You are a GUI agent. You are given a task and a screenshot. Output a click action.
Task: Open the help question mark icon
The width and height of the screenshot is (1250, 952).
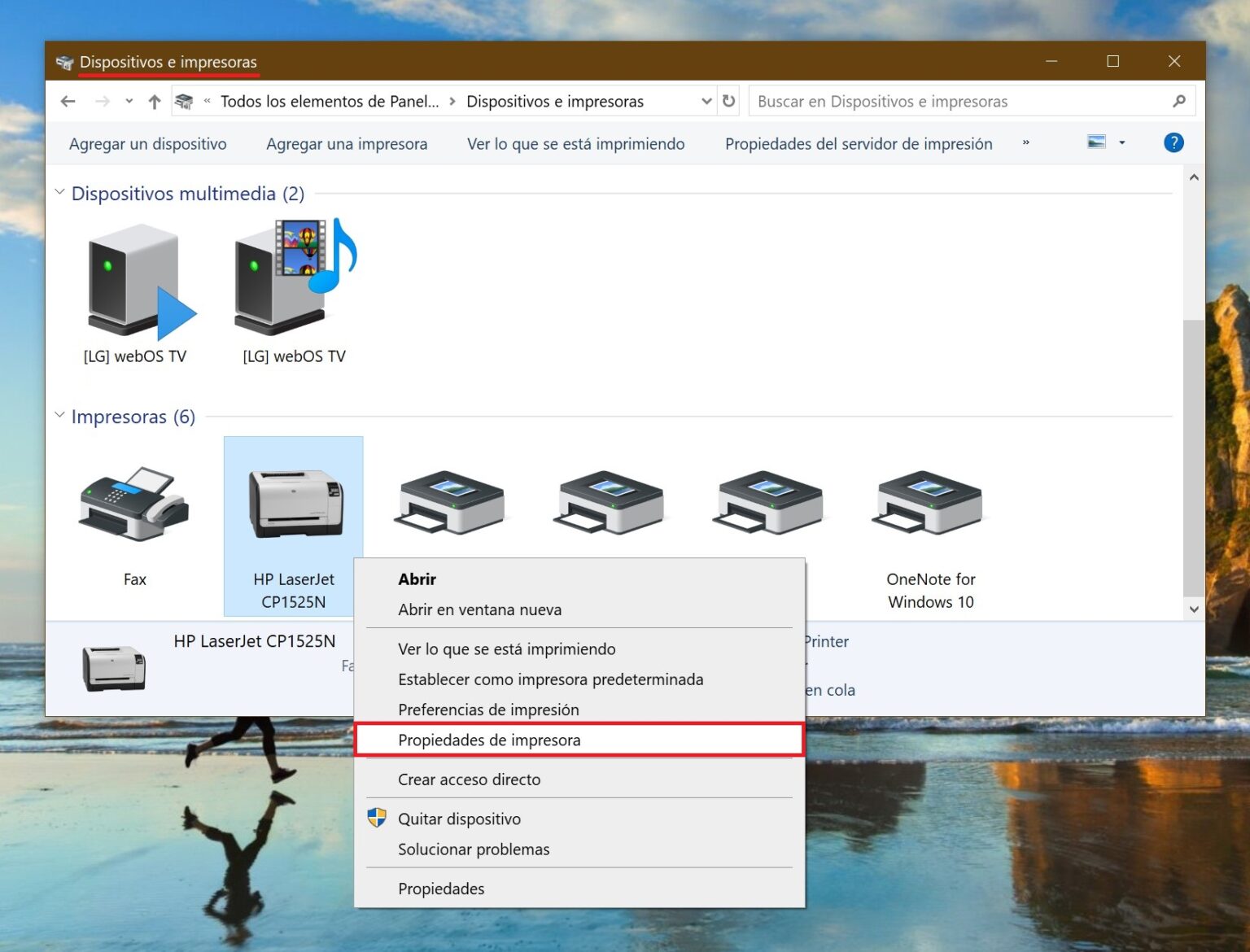[x=1174, y=142]
